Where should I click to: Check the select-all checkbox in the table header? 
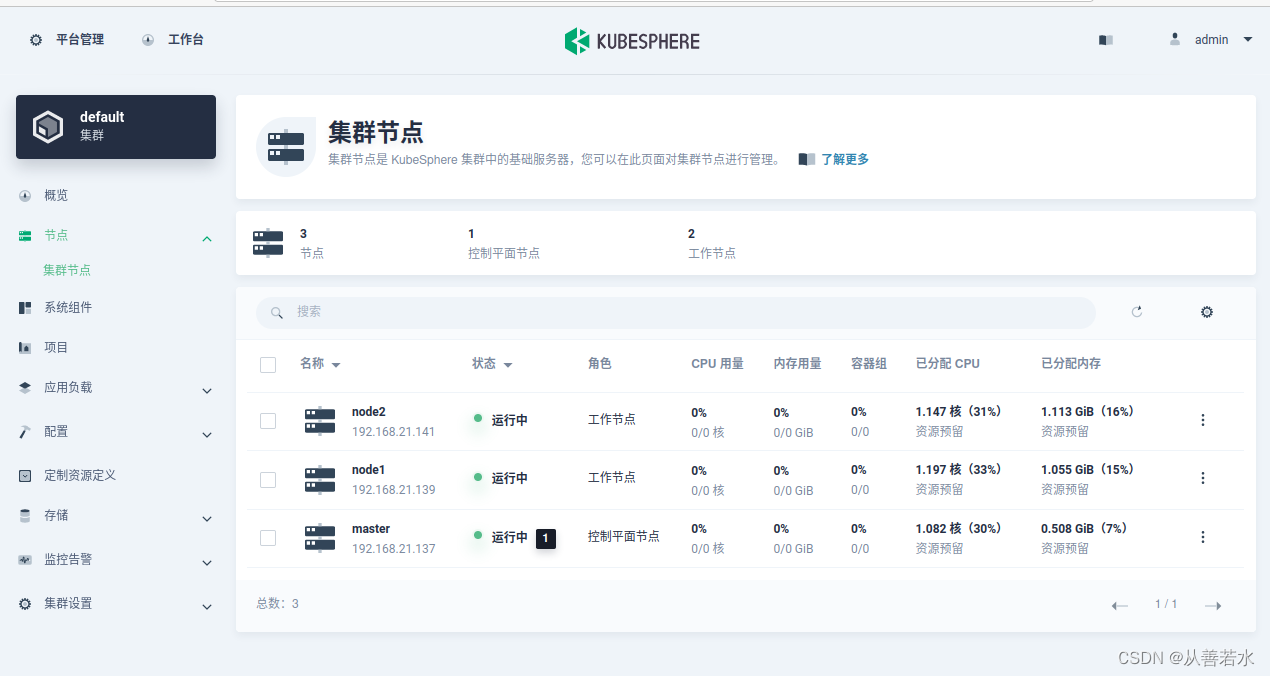pyautogui.click(x=268, y=364)
